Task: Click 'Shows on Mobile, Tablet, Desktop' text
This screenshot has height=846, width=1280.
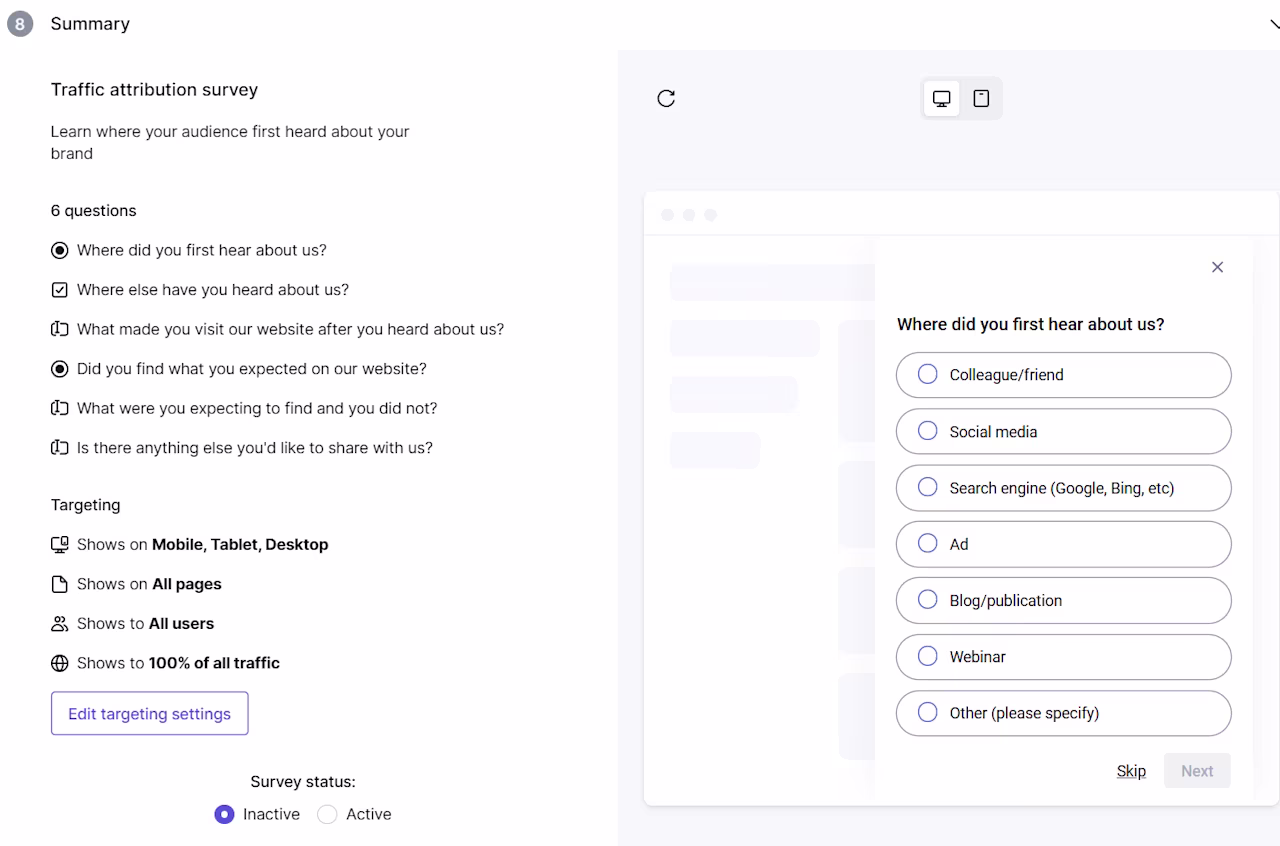Action: pyautogui.click(x=203, y=545)
